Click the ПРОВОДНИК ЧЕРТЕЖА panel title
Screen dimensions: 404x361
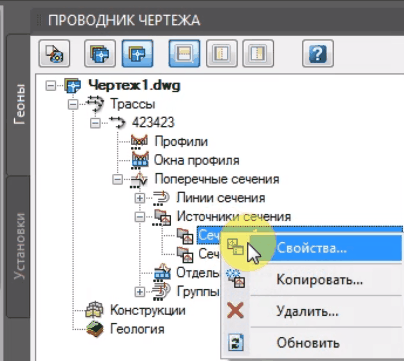coord(124,20)
